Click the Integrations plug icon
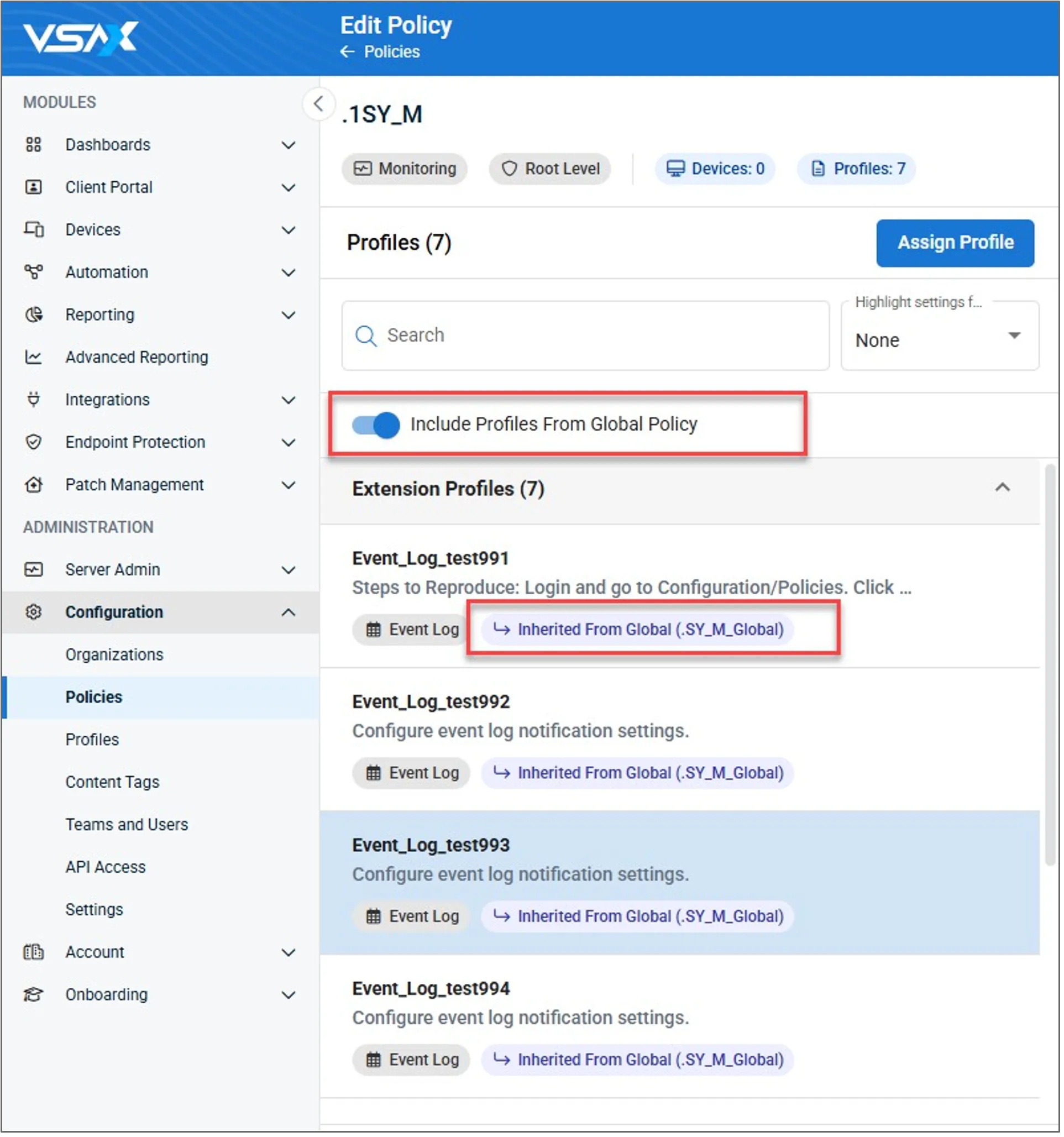 34,399
